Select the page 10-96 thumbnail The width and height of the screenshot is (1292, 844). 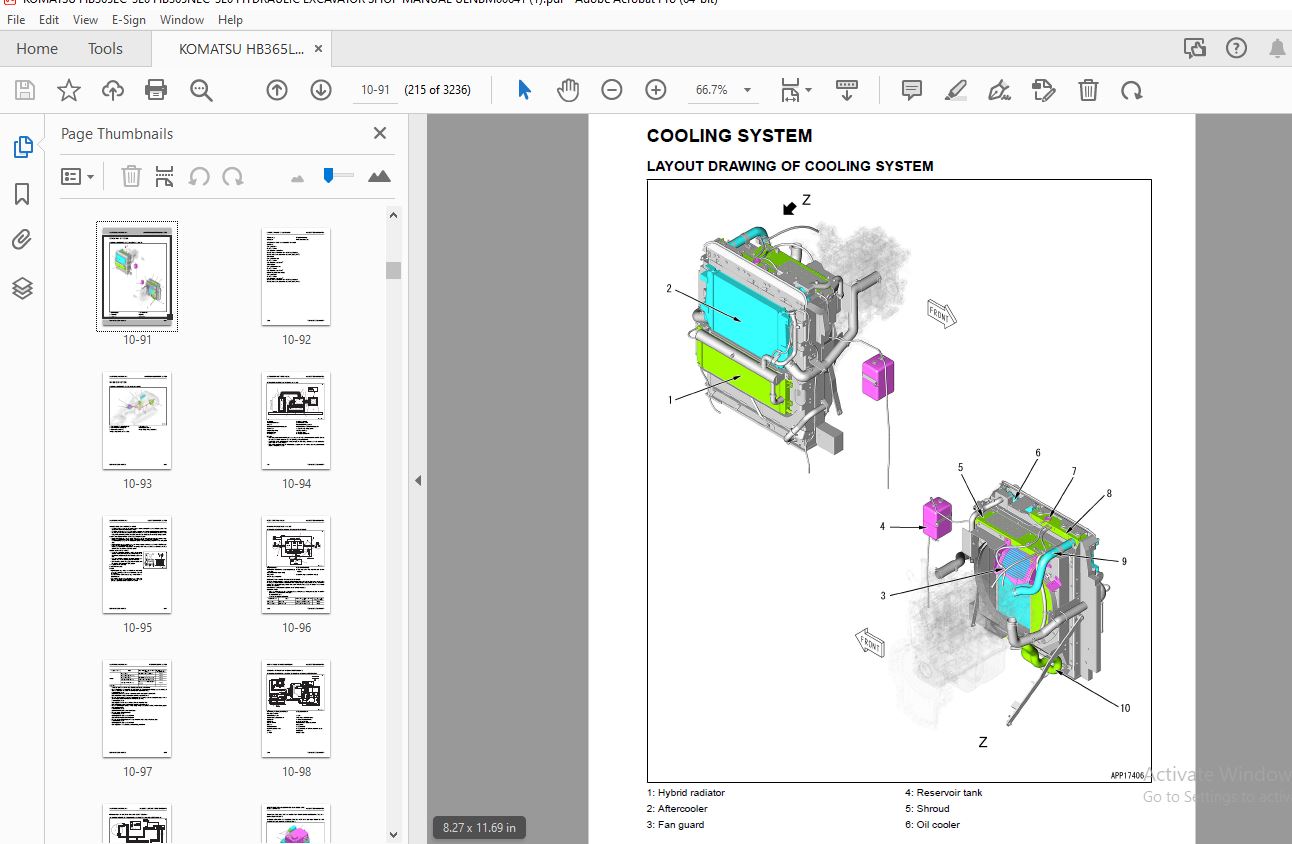pos(296,564)
